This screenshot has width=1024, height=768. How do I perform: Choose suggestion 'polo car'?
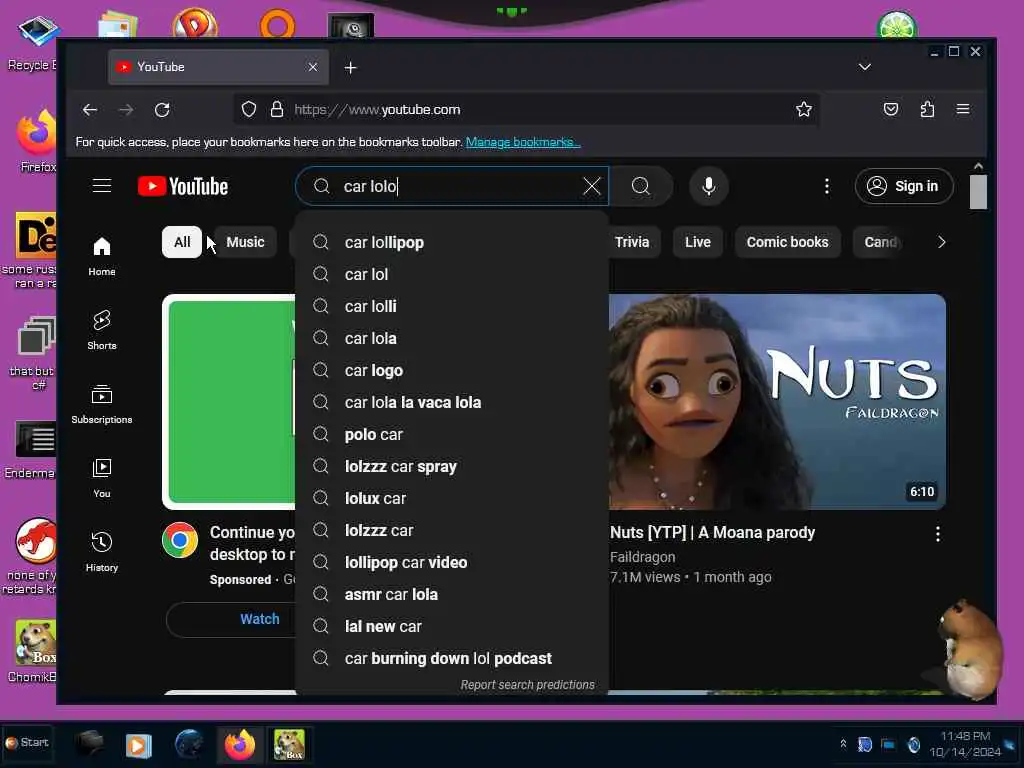(x=452, y=434)
